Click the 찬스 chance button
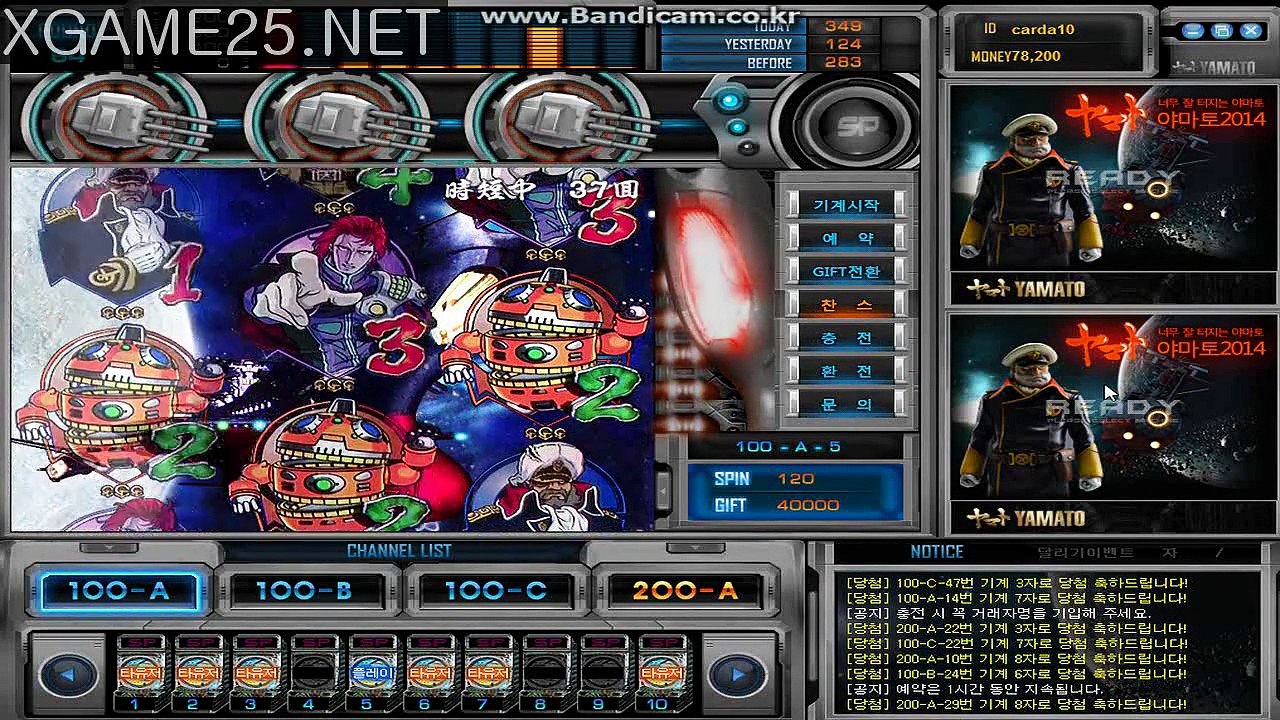The image size is (1280, 720). pyautogui.click(x=846, y=304)
